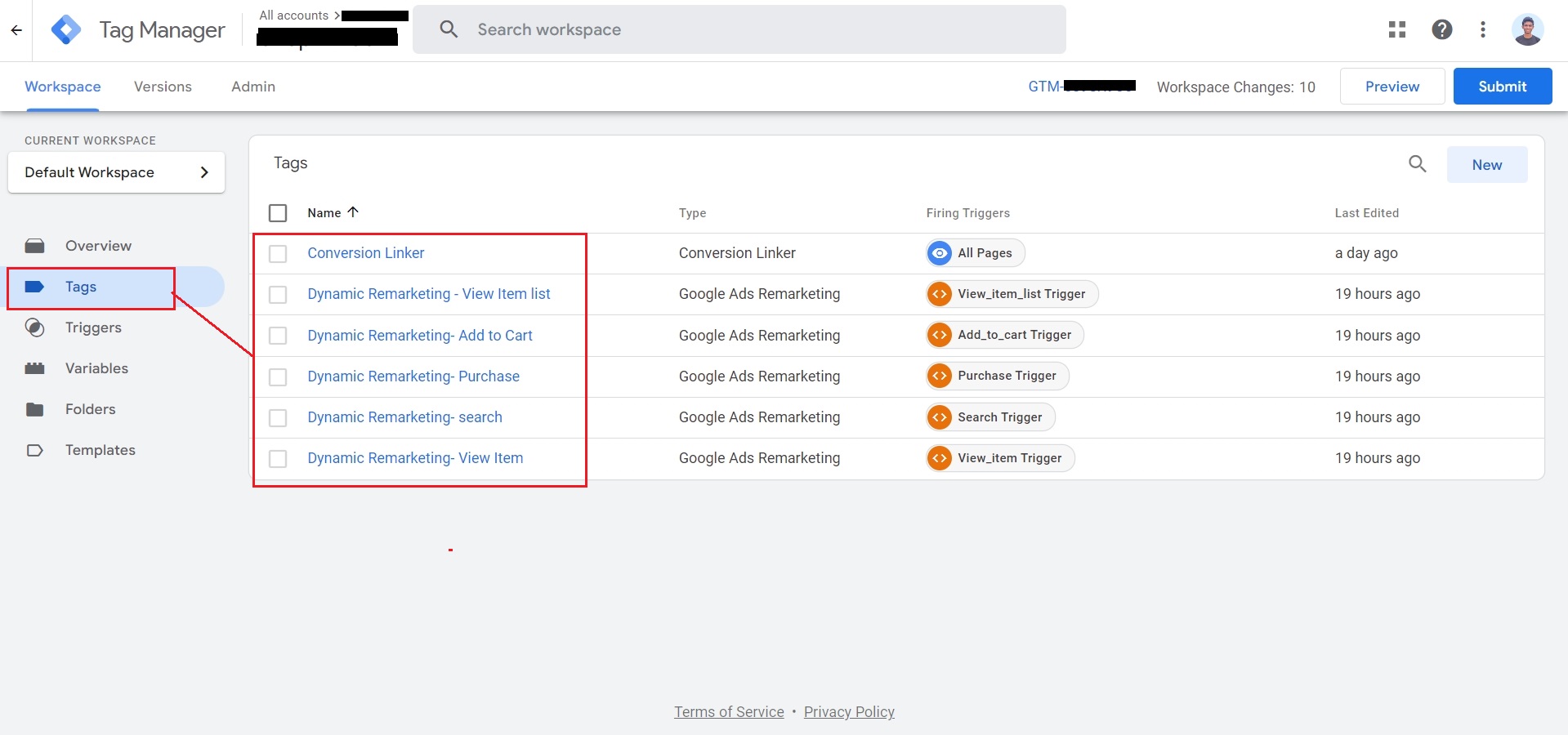The image size is (1568, 735).
Task: Click the sort arrow next to Name
Action: click(x=353, y=212)
